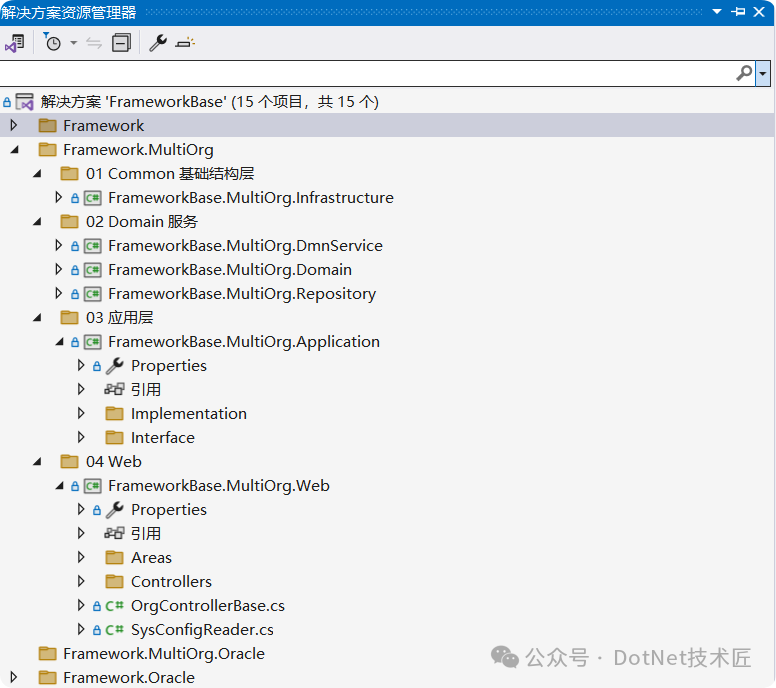
Task: Click C# project icon of MultiOrg.DmnService
Action: pos(93,246)
